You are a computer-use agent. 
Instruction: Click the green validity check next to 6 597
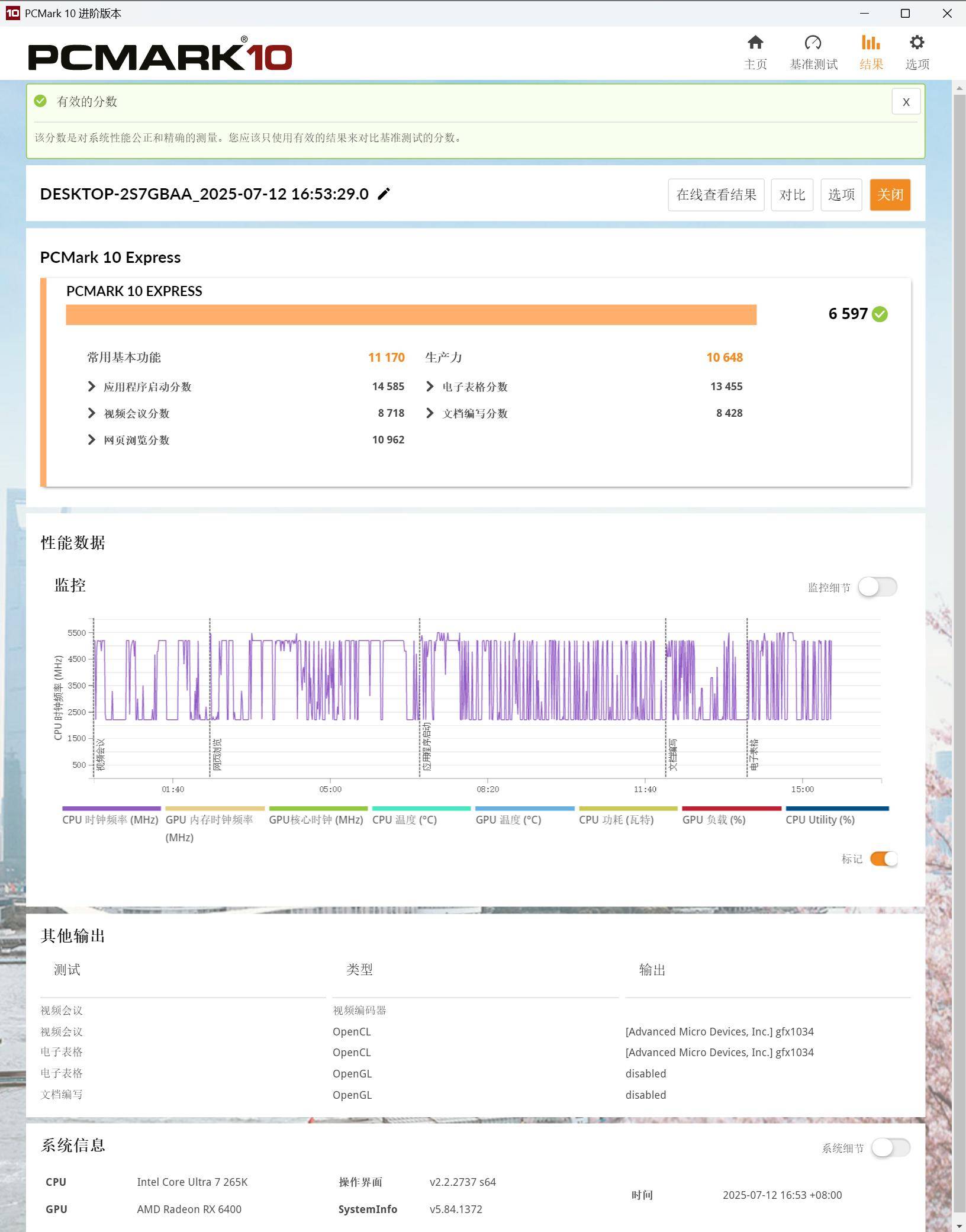point(880,314)
